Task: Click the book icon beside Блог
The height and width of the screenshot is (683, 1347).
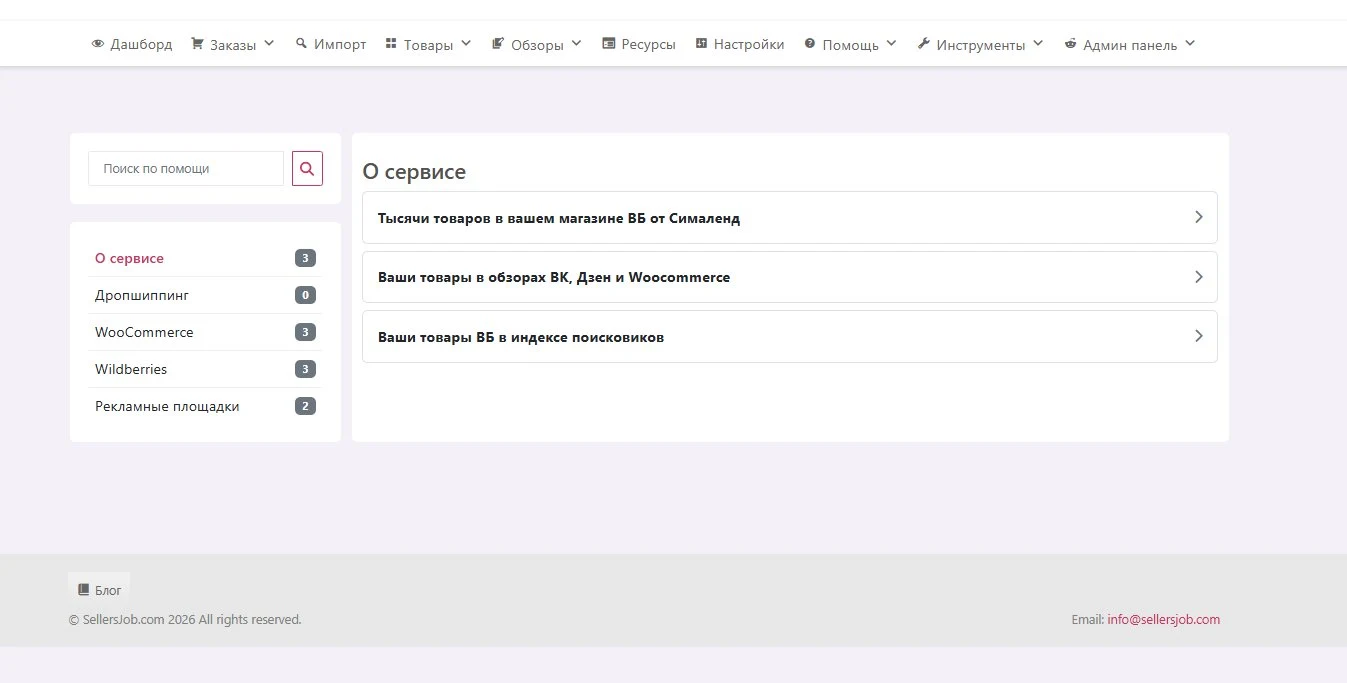Action: 84,590
